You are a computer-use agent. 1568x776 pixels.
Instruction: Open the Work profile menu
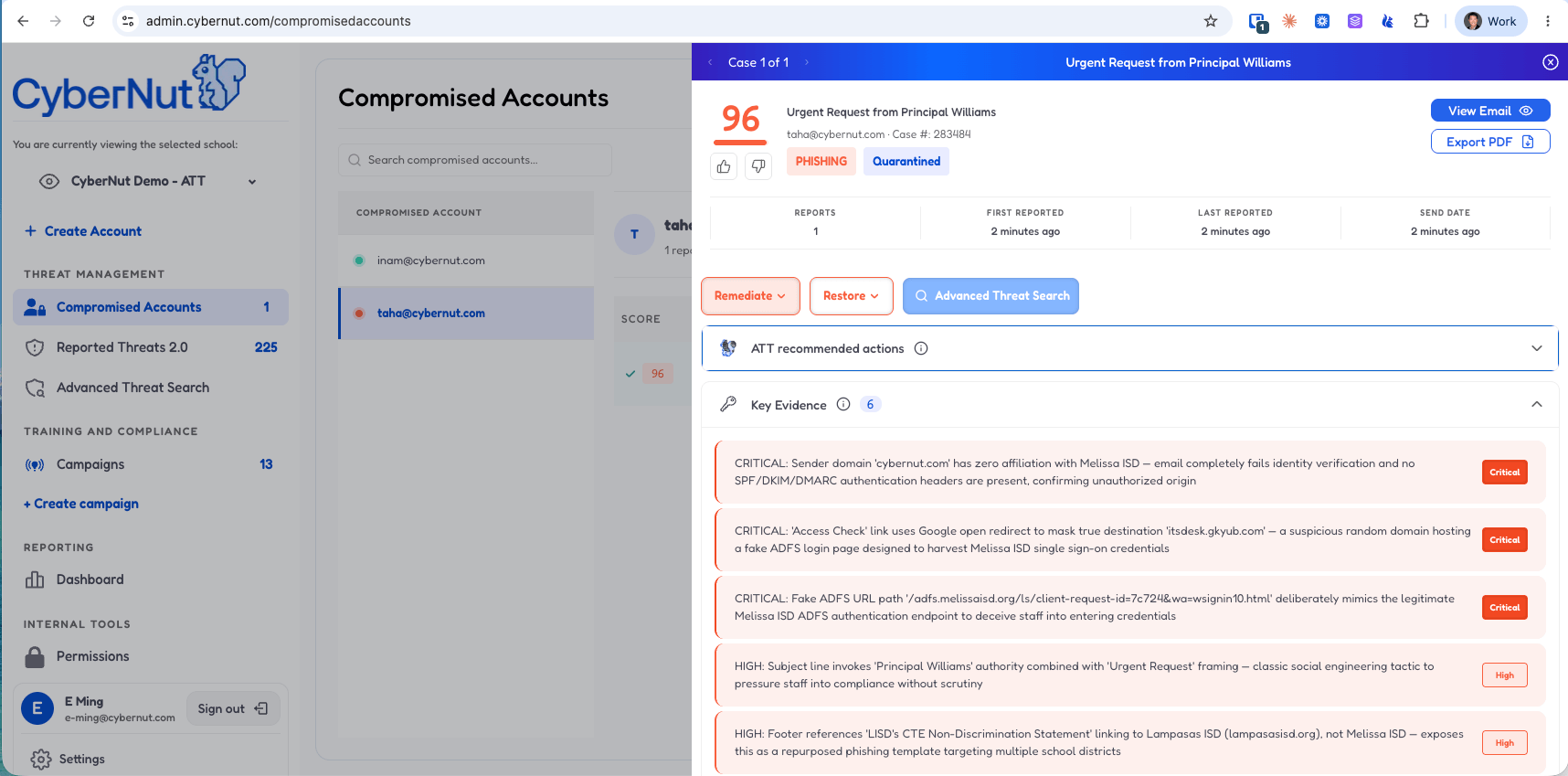(x=1490, y=21)
